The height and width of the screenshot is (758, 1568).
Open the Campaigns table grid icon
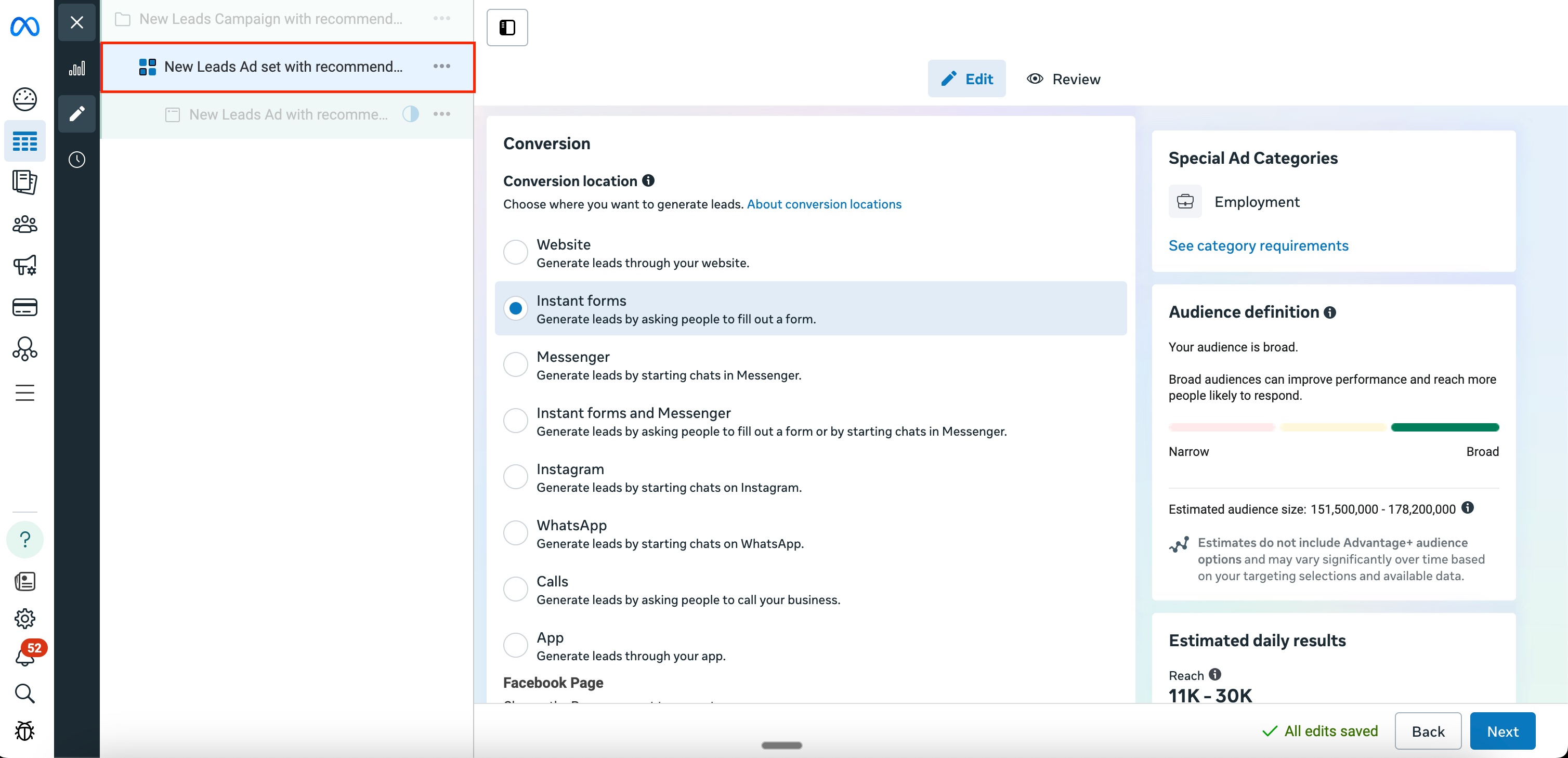click(25, 141)
